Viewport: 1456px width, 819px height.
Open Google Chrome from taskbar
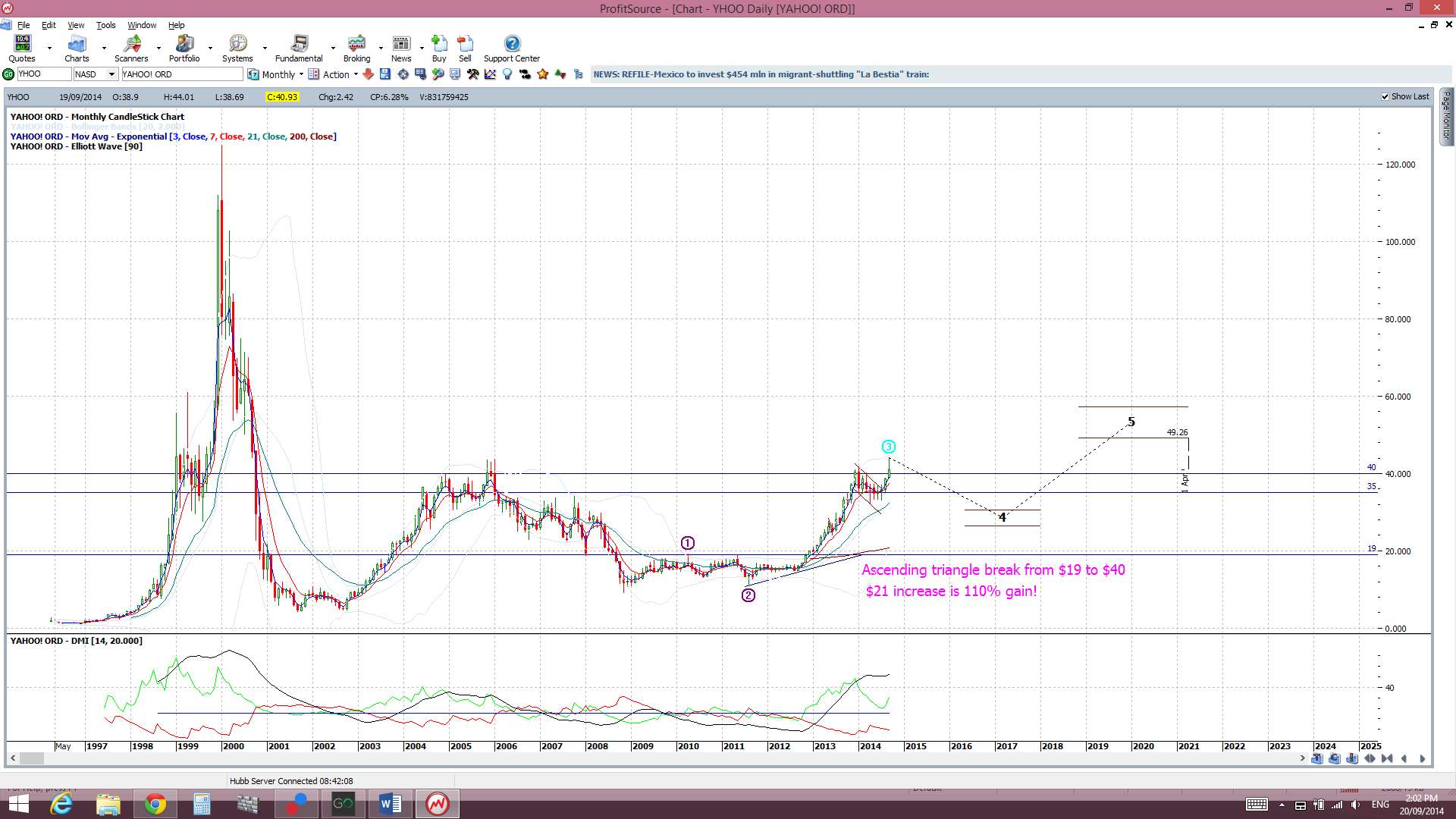click(x=155, y=804)
